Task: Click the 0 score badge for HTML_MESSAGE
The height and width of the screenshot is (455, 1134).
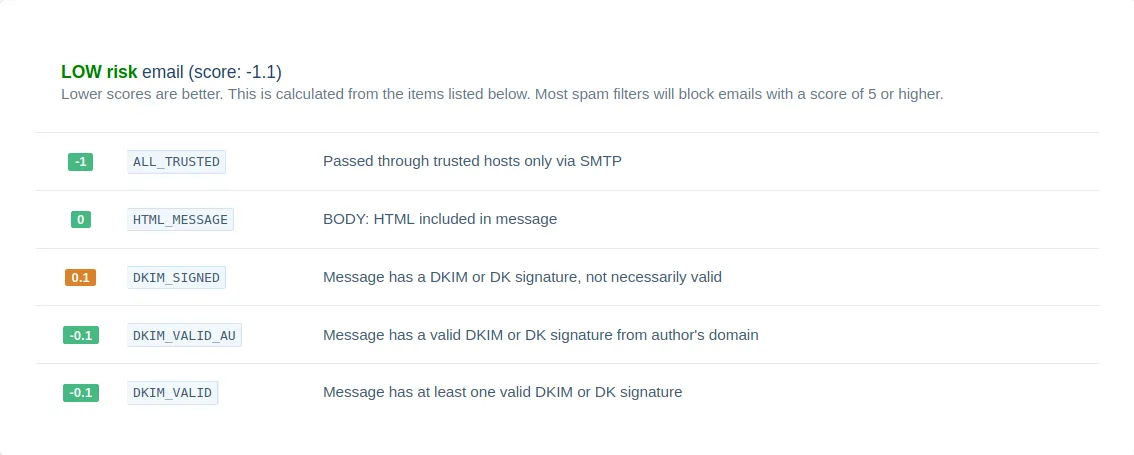Action: click(x=80, y=219)
